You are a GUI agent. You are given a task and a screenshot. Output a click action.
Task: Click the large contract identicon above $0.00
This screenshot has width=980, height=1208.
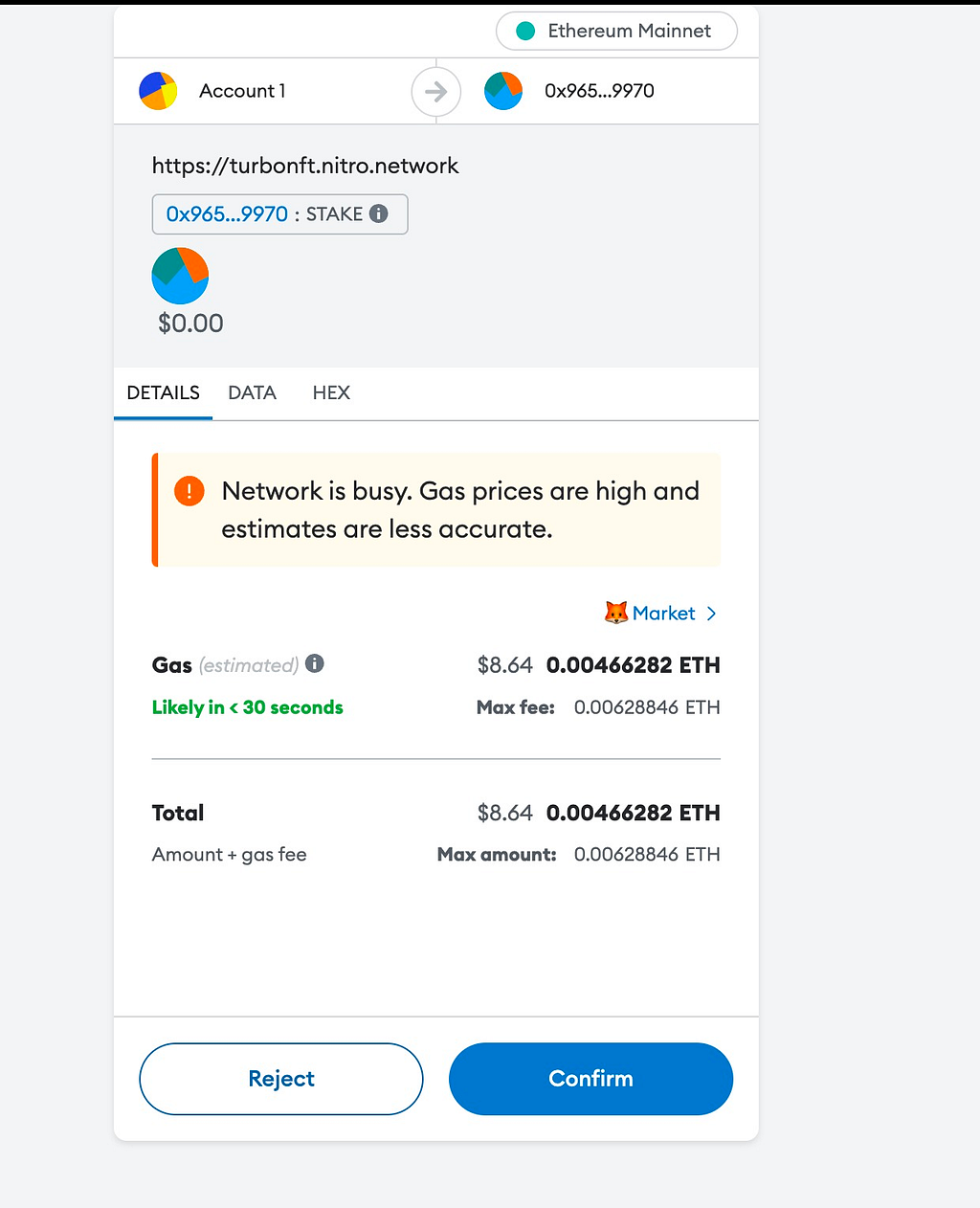(x=180, y=276)
